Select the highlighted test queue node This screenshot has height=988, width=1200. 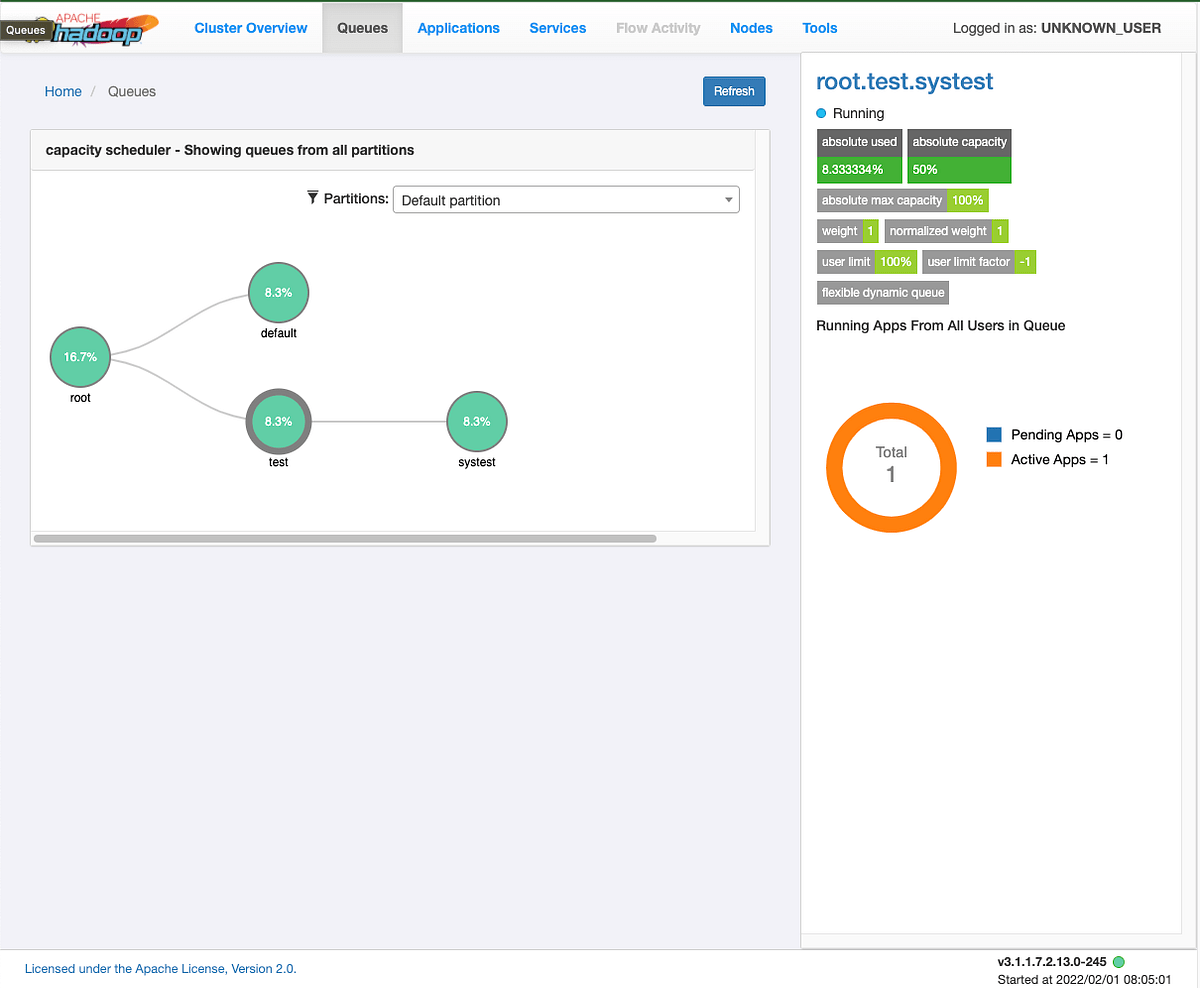point(278,421)
